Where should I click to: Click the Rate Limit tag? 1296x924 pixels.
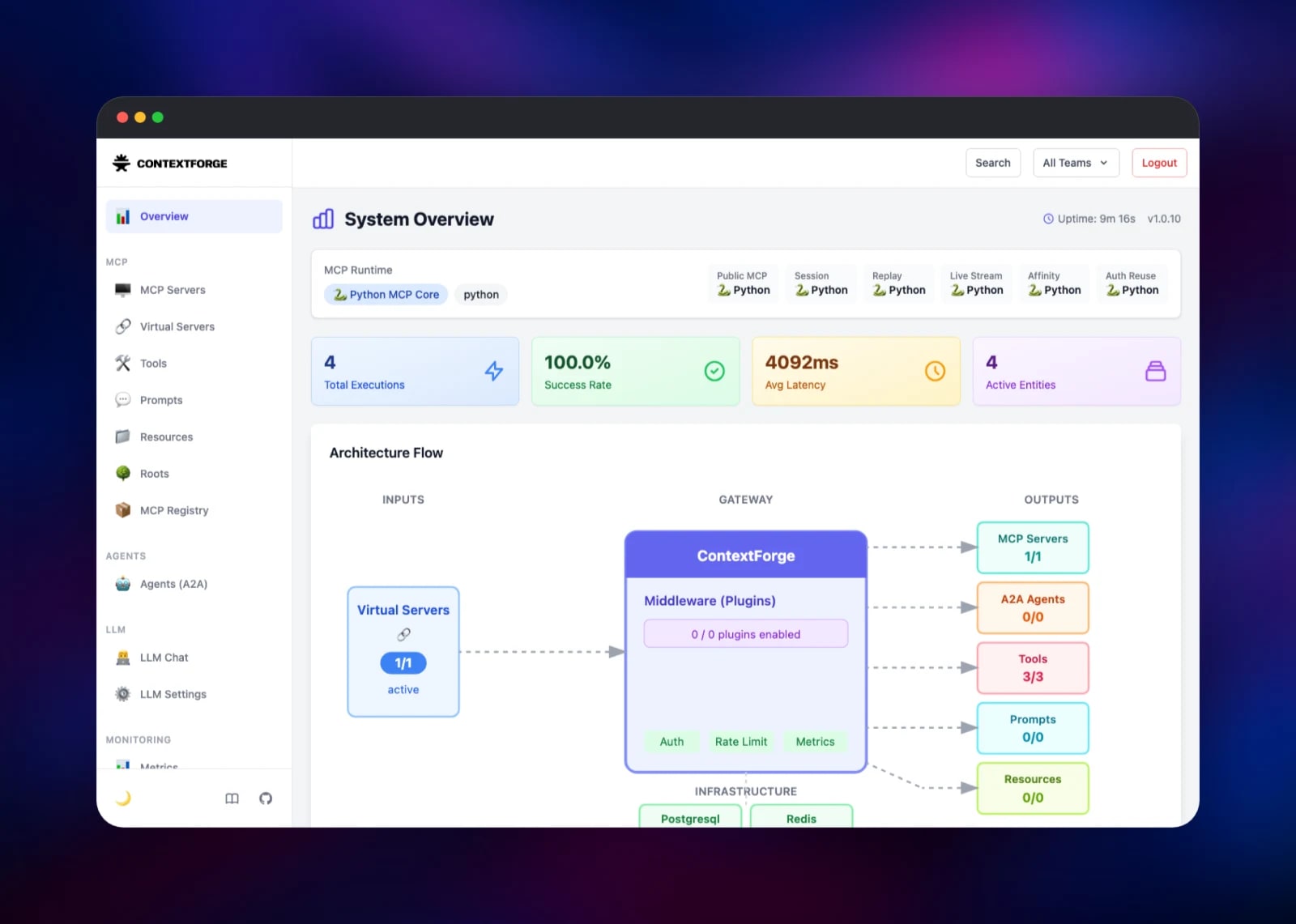point(741,742)
